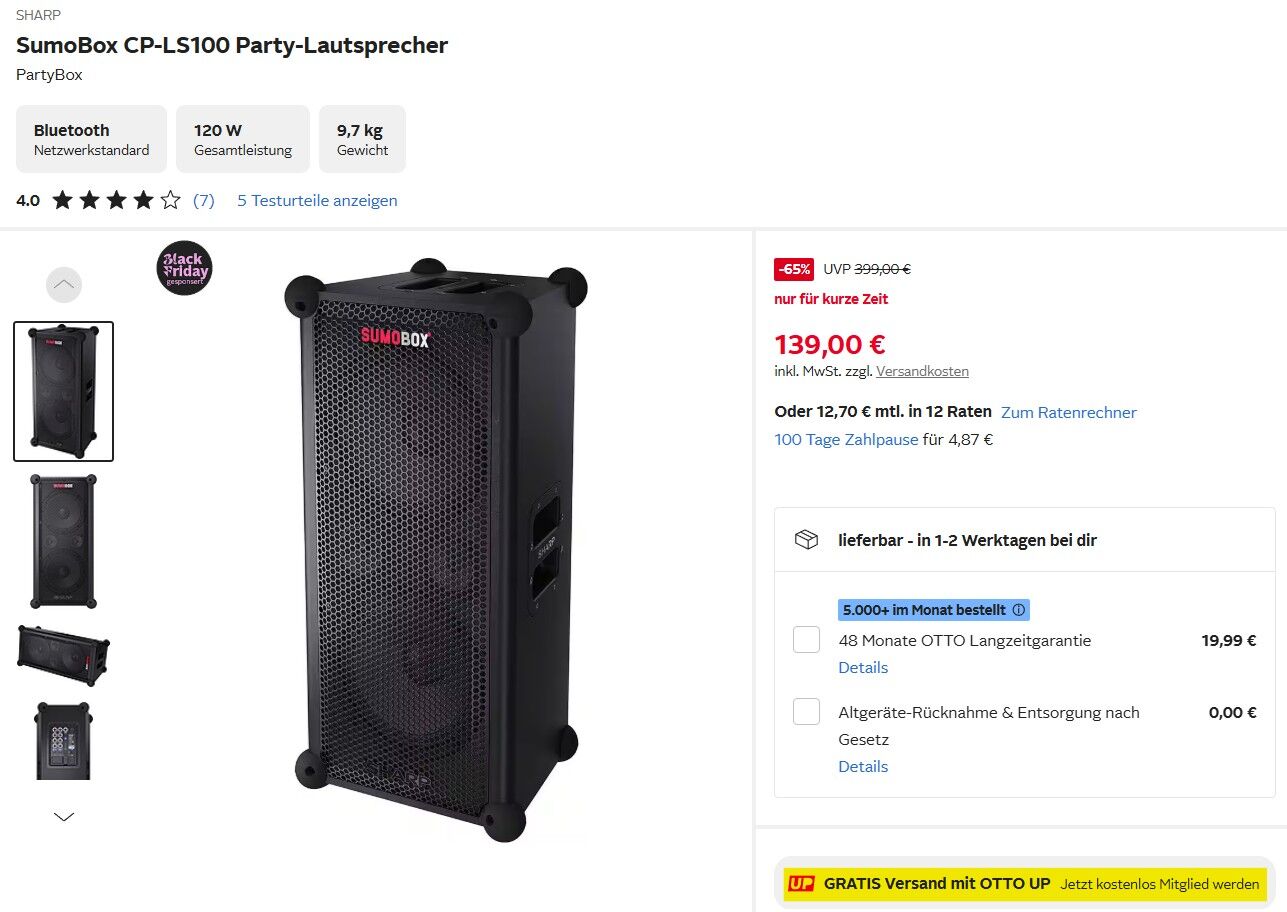The image size is (1287, 912).
Task: Select the Bluetooth Netzwerkstandard chip
Action: click(x=91, y=139)
